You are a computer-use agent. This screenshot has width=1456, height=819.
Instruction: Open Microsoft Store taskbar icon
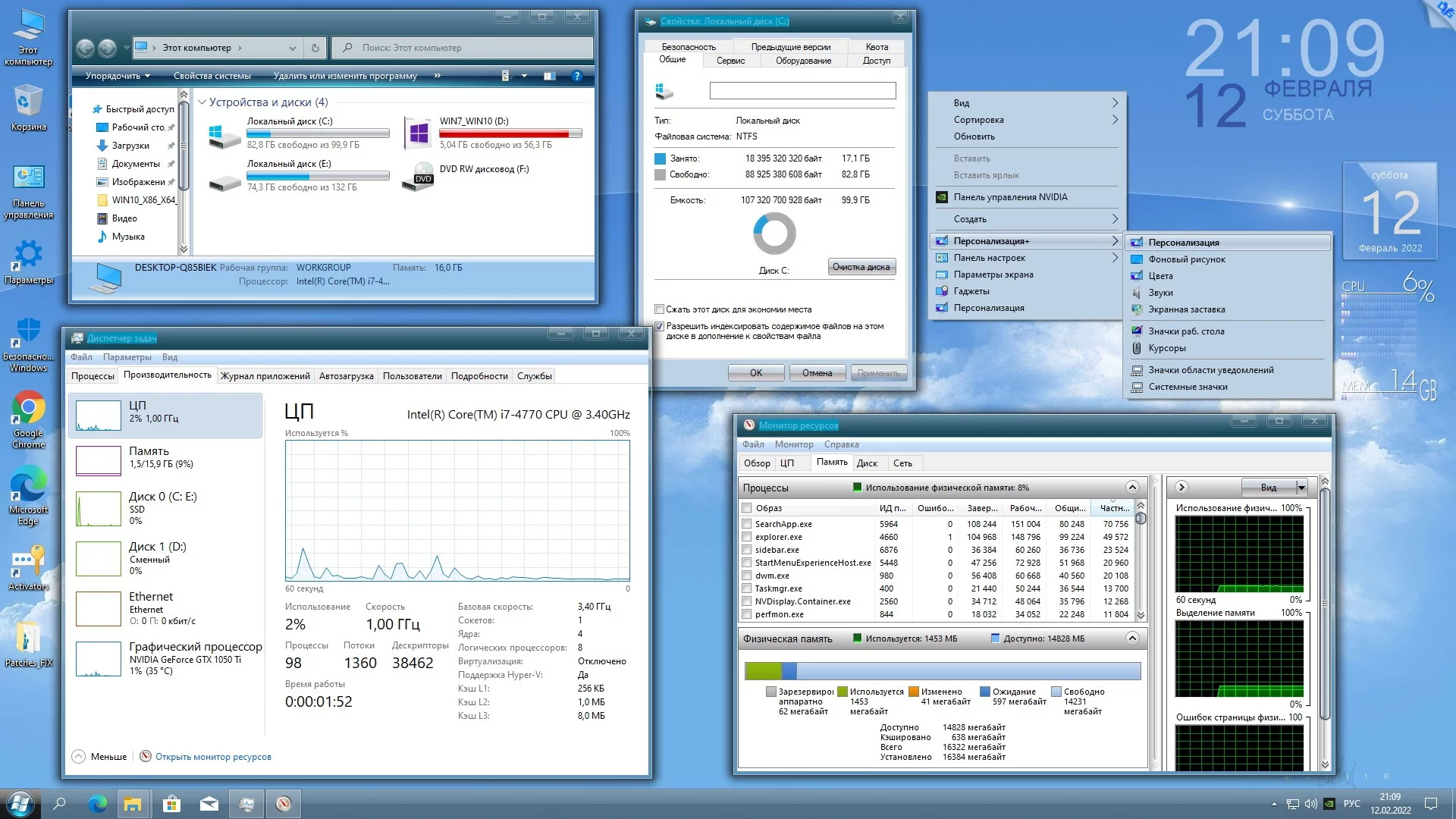[171, 804]
